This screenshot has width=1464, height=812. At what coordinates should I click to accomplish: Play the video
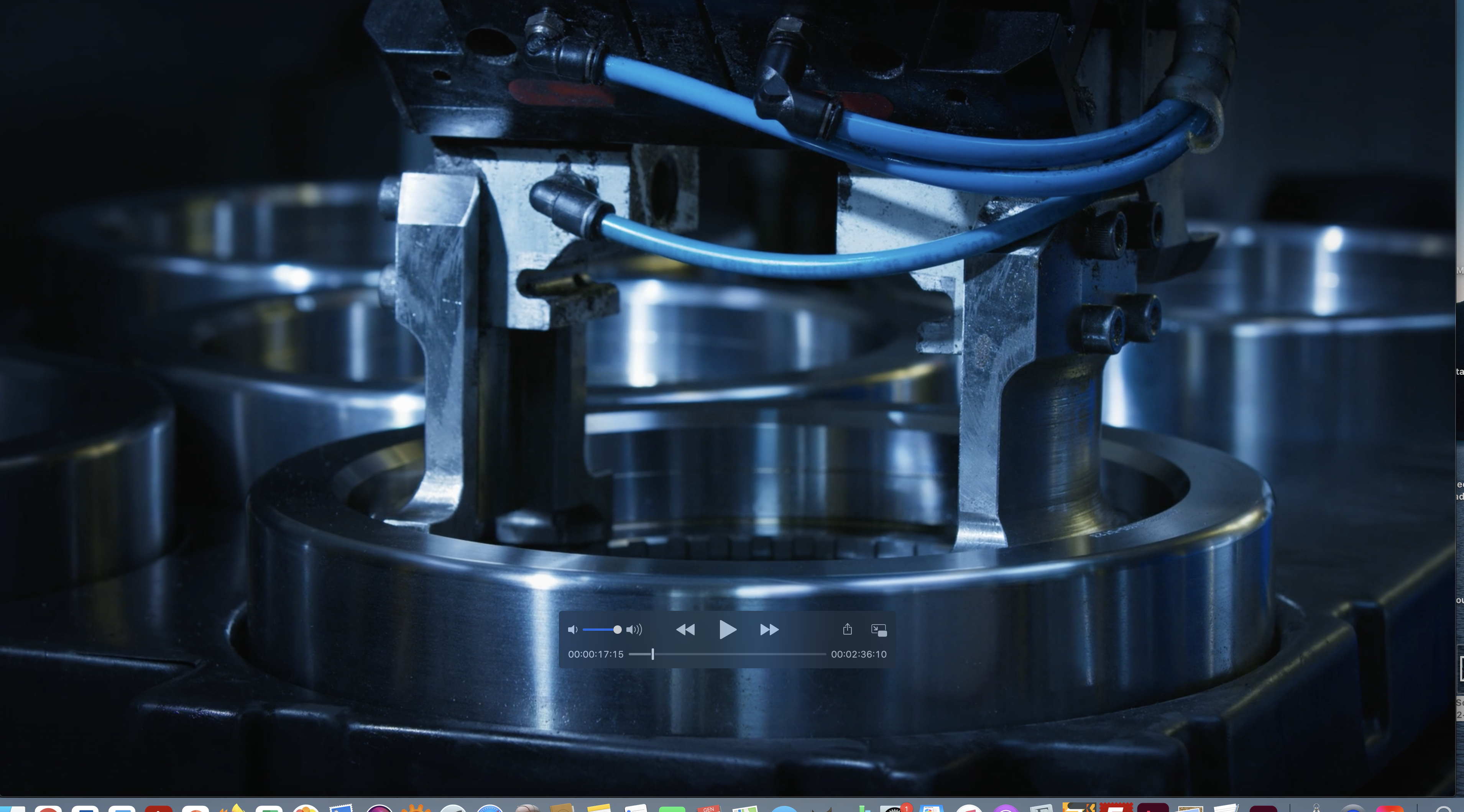click(x=728, y=630)
